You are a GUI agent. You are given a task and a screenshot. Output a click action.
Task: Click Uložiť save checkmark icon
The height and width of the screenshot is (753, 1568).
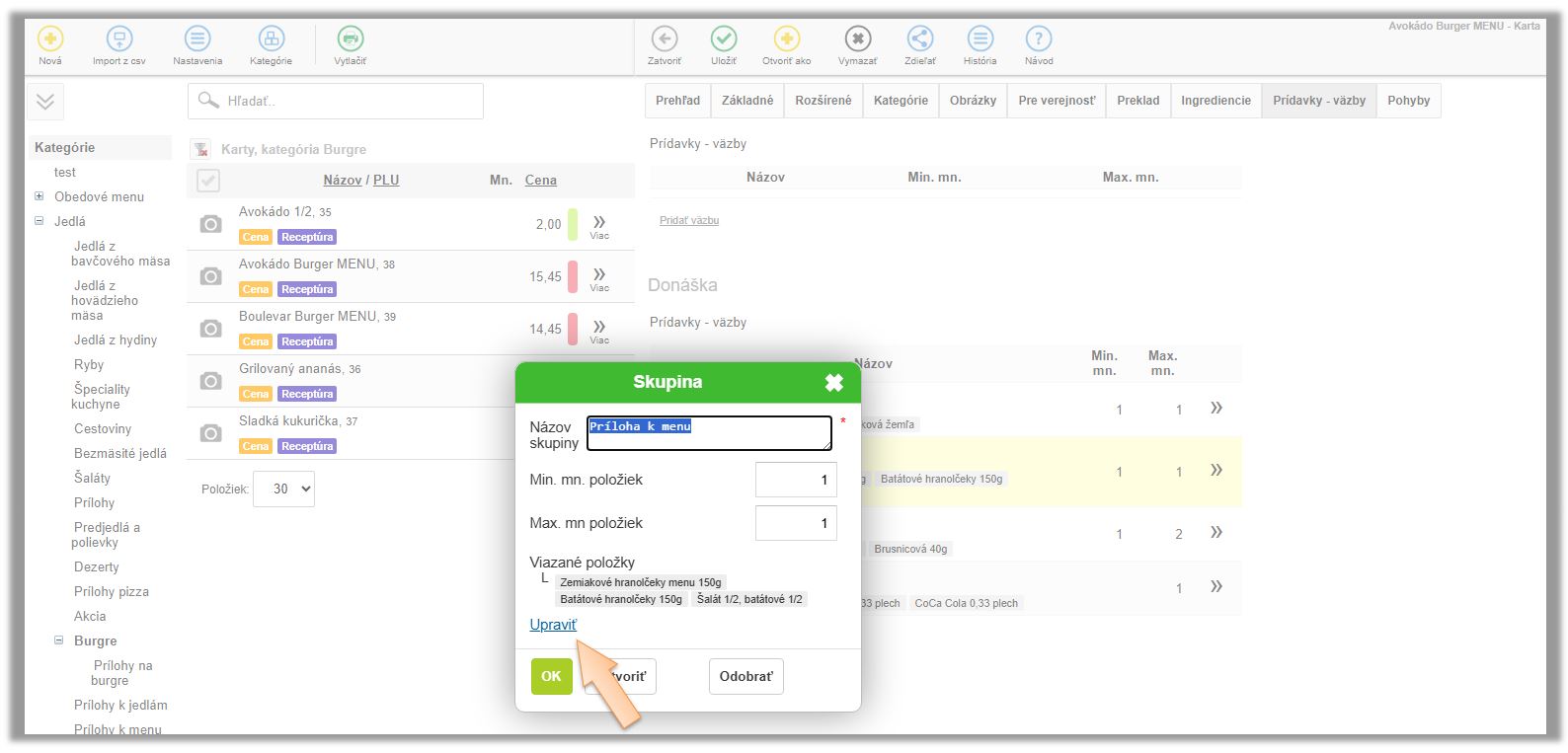(724, 39)
